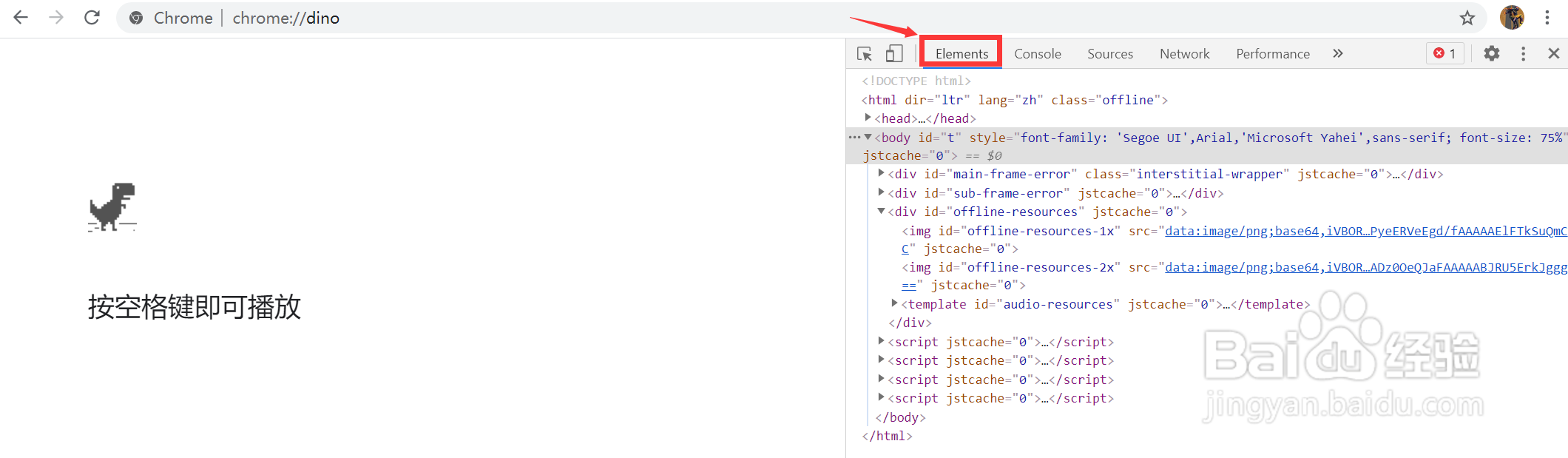Open the Chrome three-dot menu

[1547, 18]
